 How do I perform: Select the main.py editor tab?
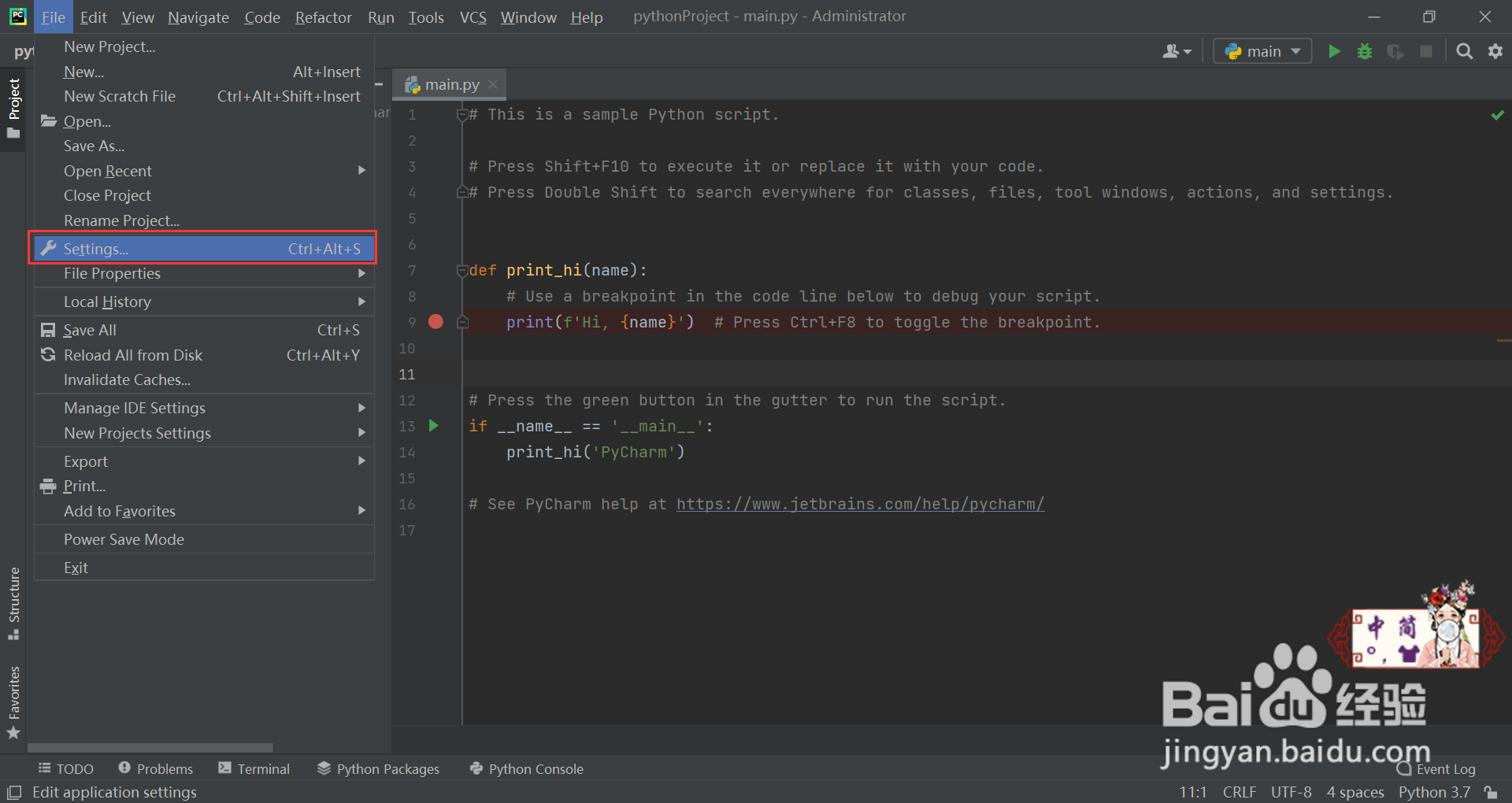tap(450, 84)
